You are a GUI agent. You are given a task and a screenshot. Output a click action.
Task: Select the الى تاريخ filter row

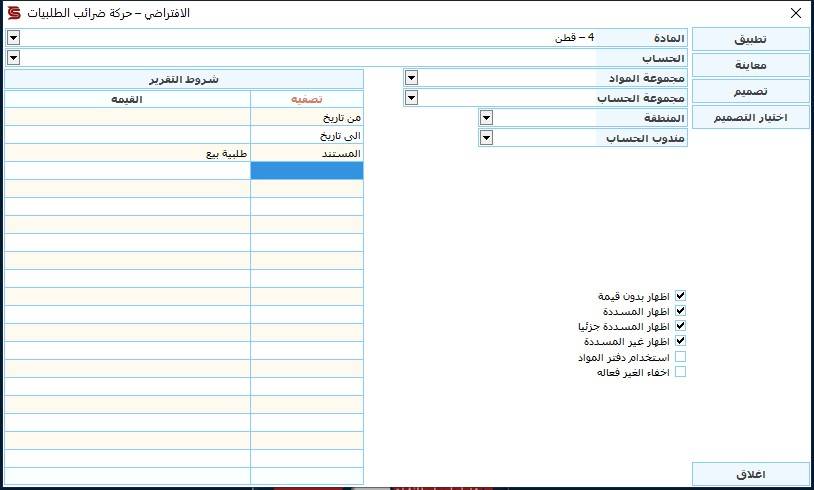pyautogui.click(x=307, y=135)
